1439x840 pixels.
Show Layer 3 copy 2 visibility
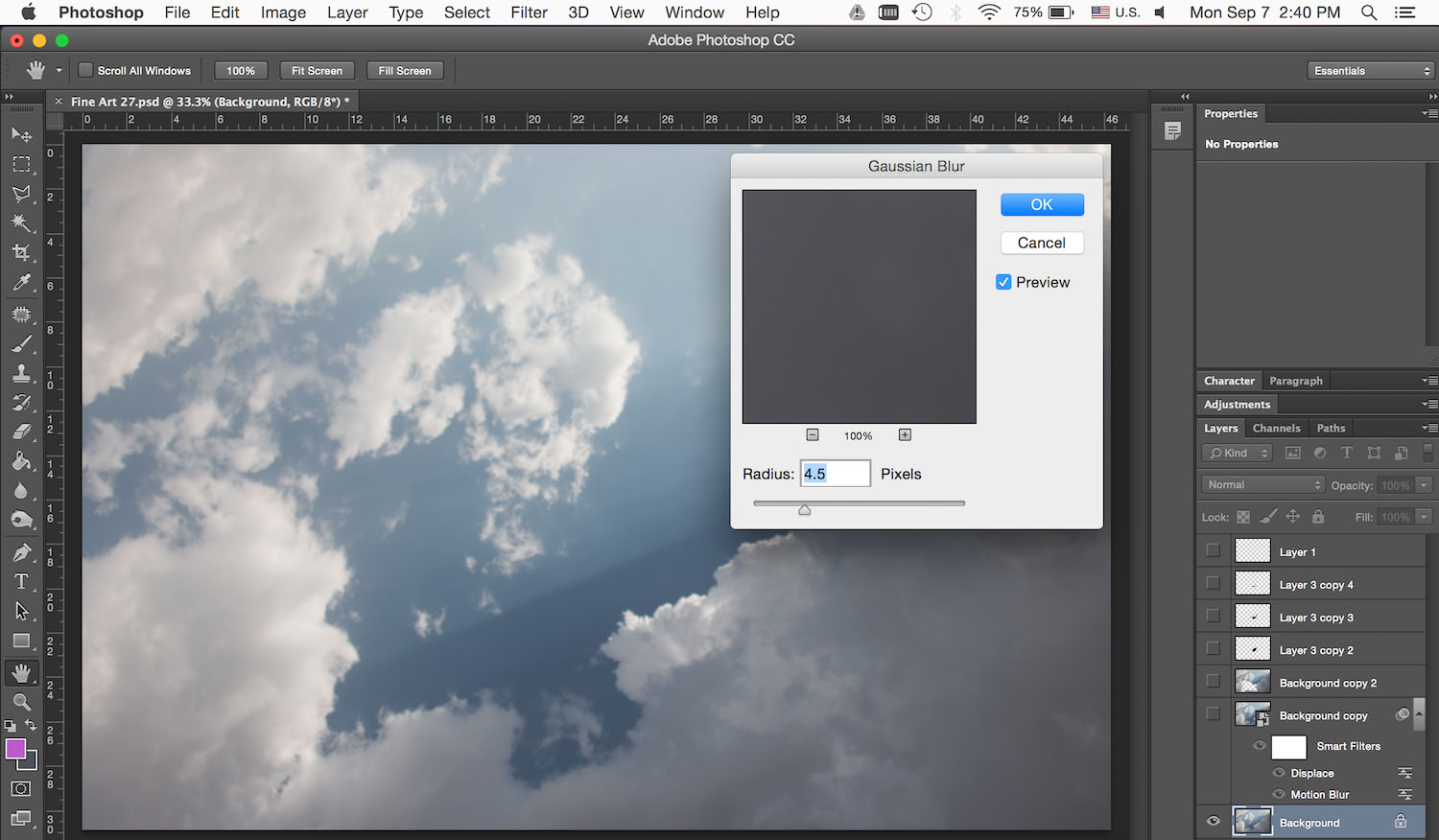click(1214, 648)
